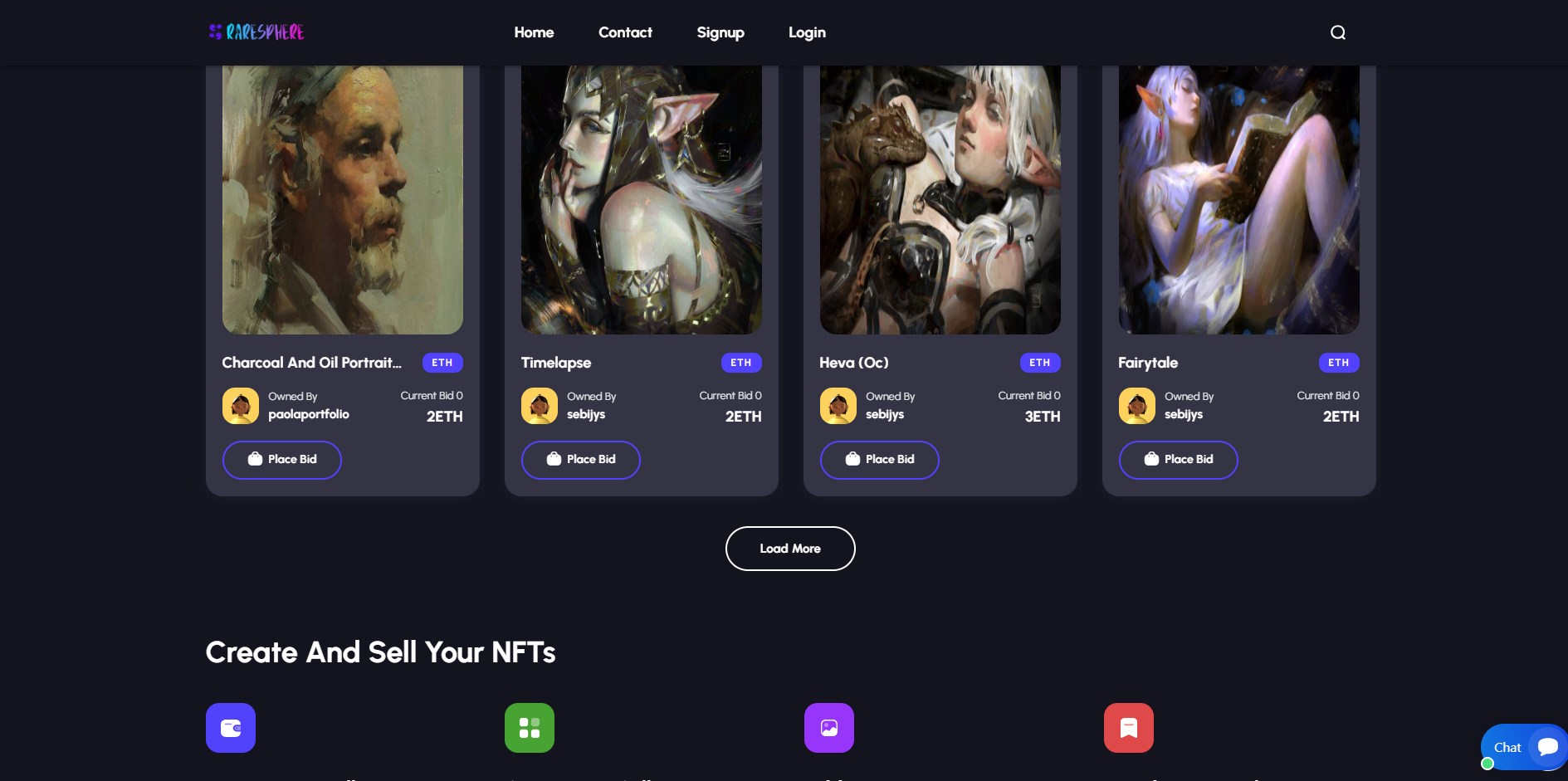Image resolution: width=1568 pixels, height=781 pixels.
Task: Click the Heva (Oc) owner avatar
Action: pos(838,406)
